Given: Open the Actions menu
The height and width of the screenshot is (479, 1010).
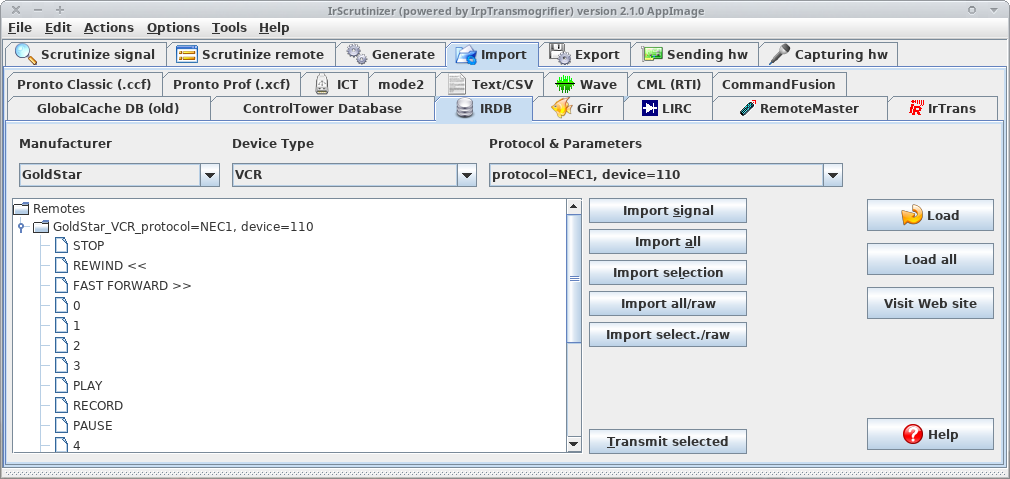Looking at the screenshot, I should click(x=108, y=28).
